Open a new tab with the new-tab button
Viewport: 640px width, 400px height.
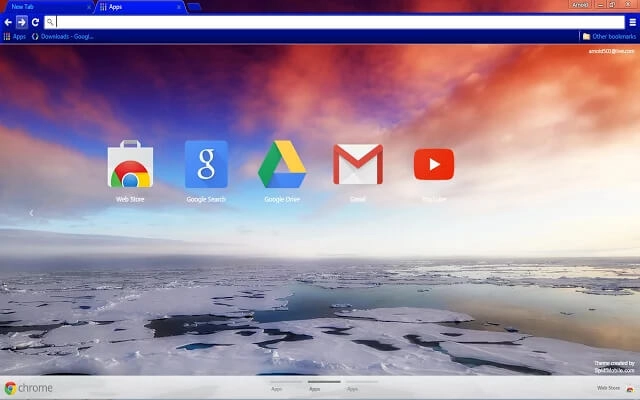[194, 7]
